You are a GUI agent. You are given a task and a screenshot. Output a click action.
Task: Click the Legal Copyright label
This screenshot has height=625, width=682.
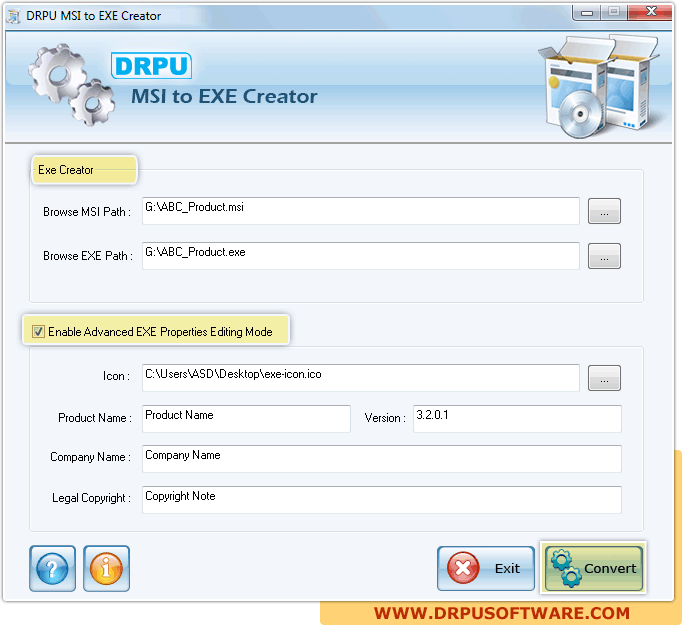click(91, 498)
